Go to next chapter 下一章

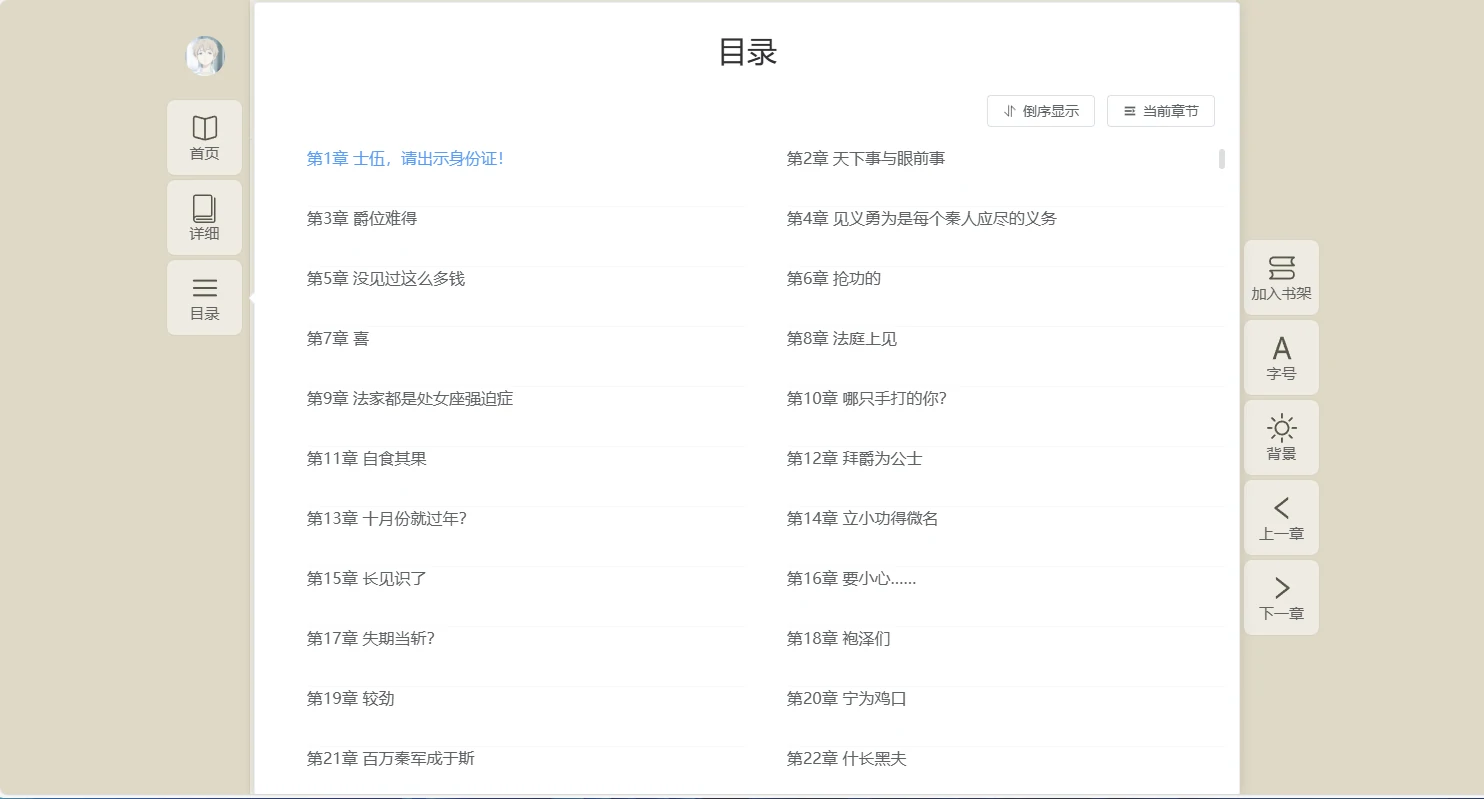click(1281, 598)
